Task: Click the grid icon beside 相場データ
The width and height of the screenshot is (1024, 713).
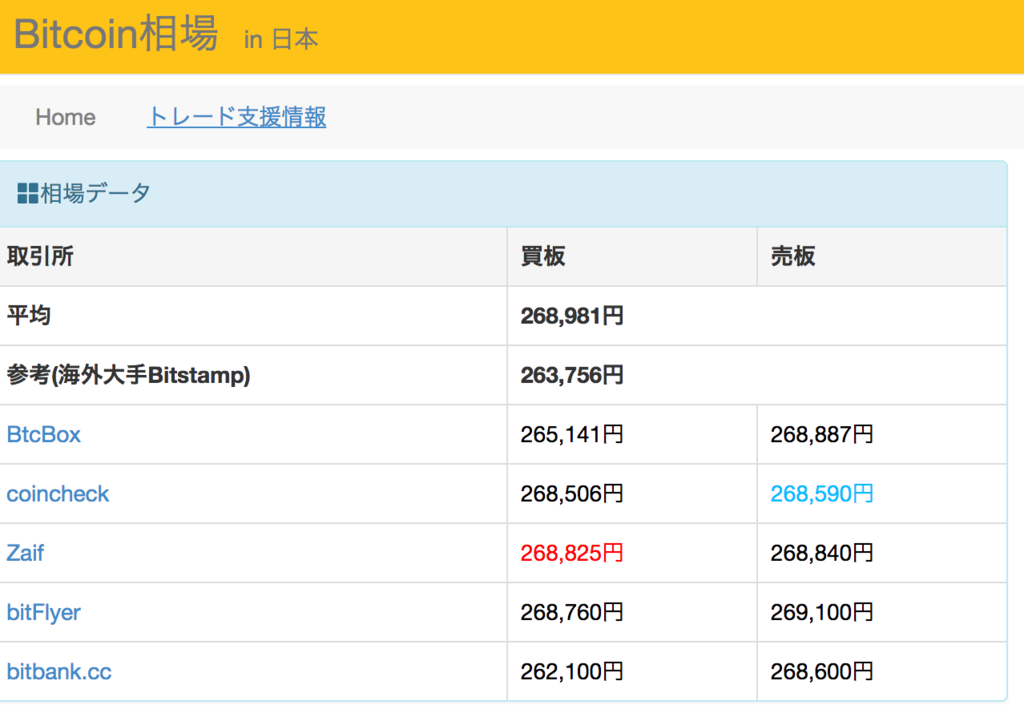Action: pos(27,193)
